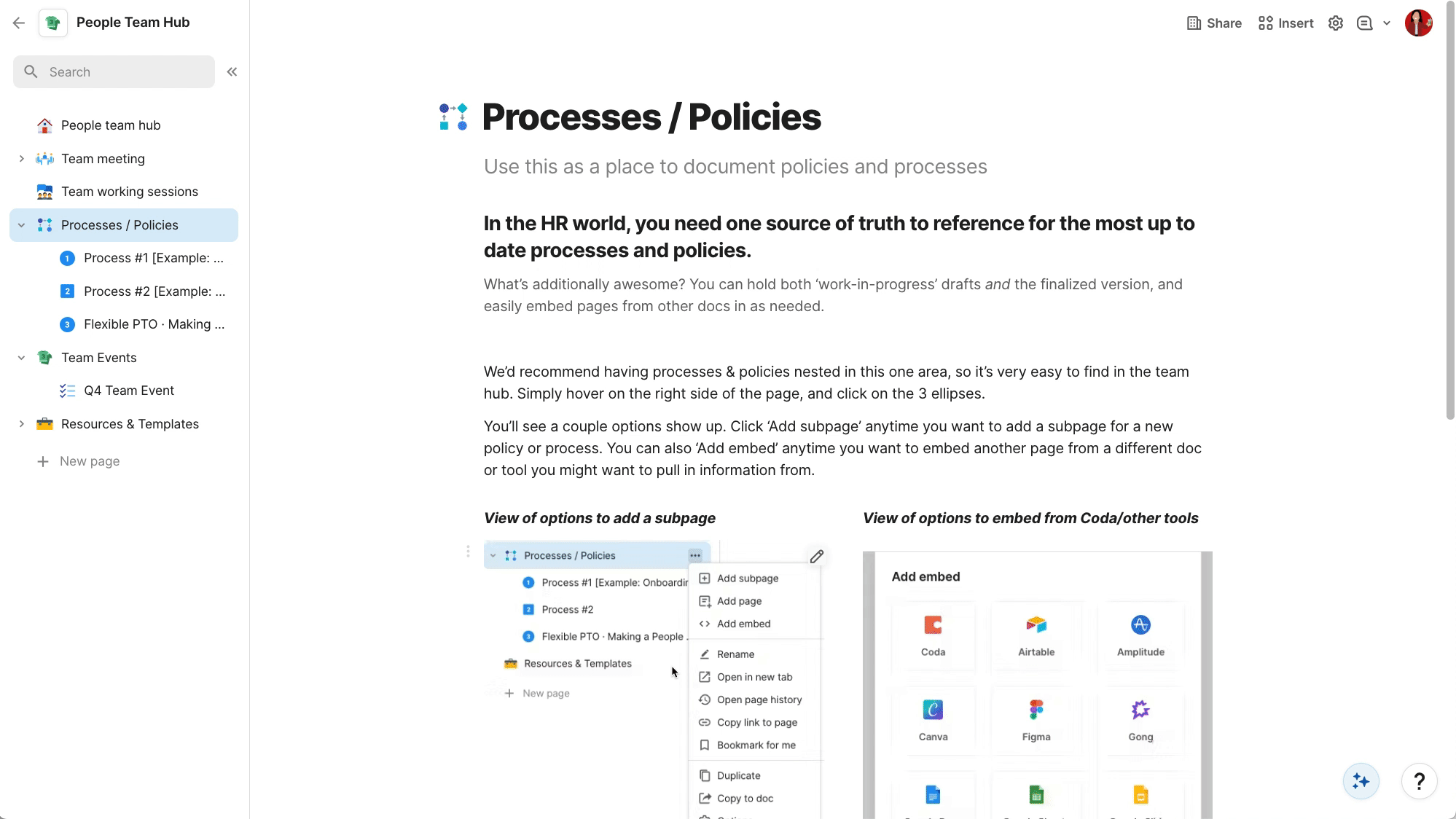
Task: Select Add subpage context menu option
Action: pyautogui.click(x=748, y=578)
